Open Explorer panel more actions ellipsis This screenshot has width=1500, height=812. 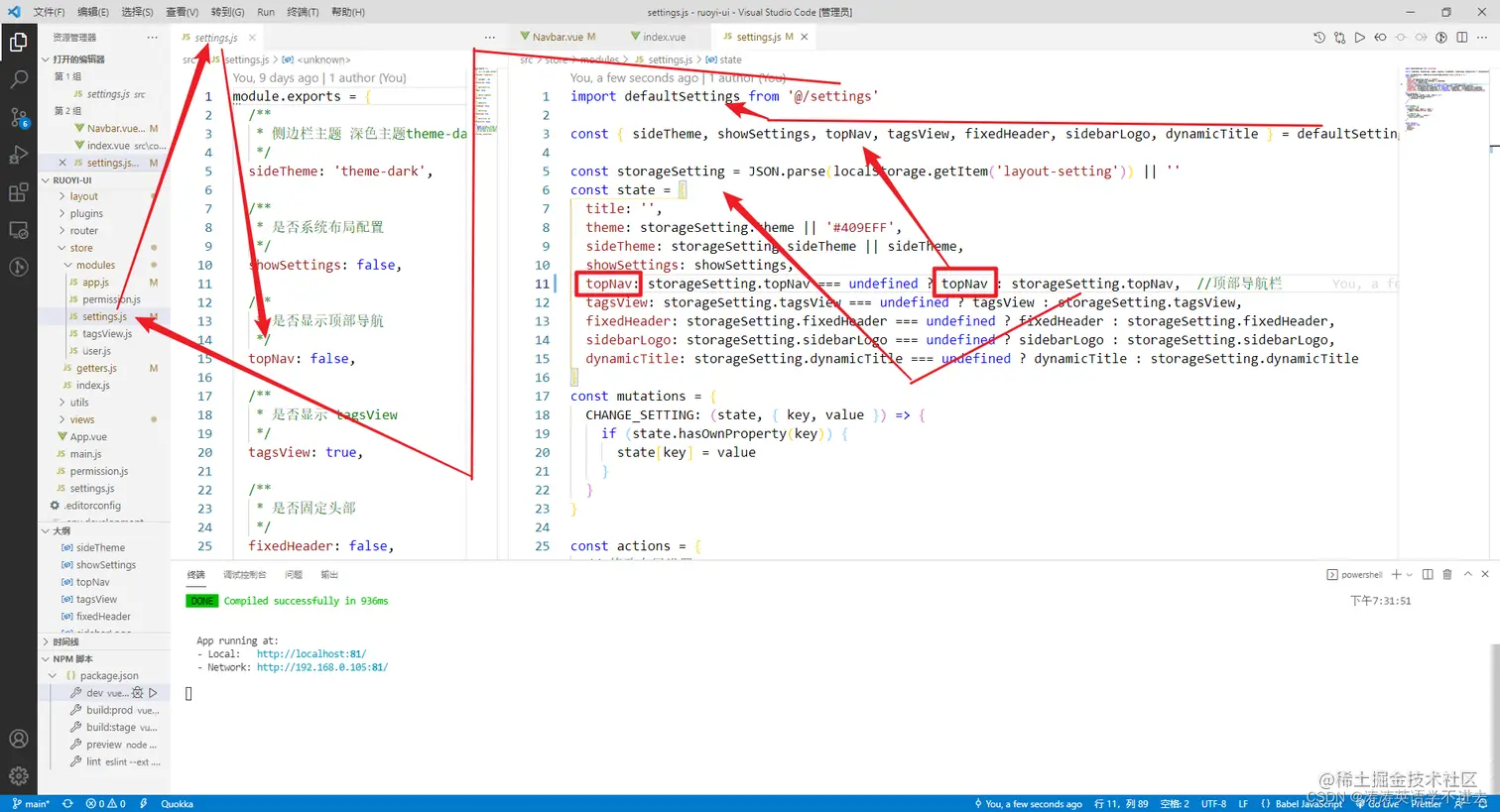point(152,37)
